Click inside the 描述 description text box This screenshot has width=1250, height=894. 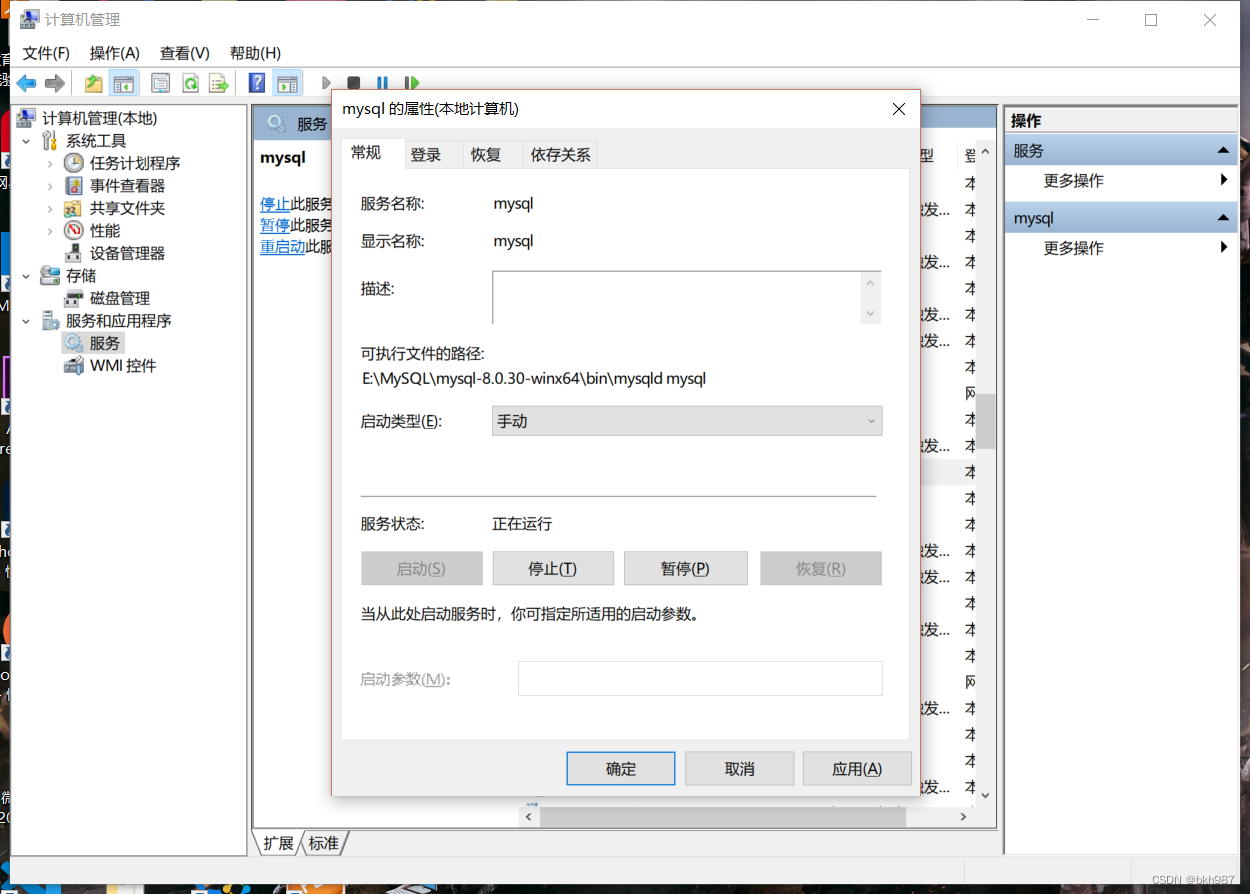pos(677,298)
